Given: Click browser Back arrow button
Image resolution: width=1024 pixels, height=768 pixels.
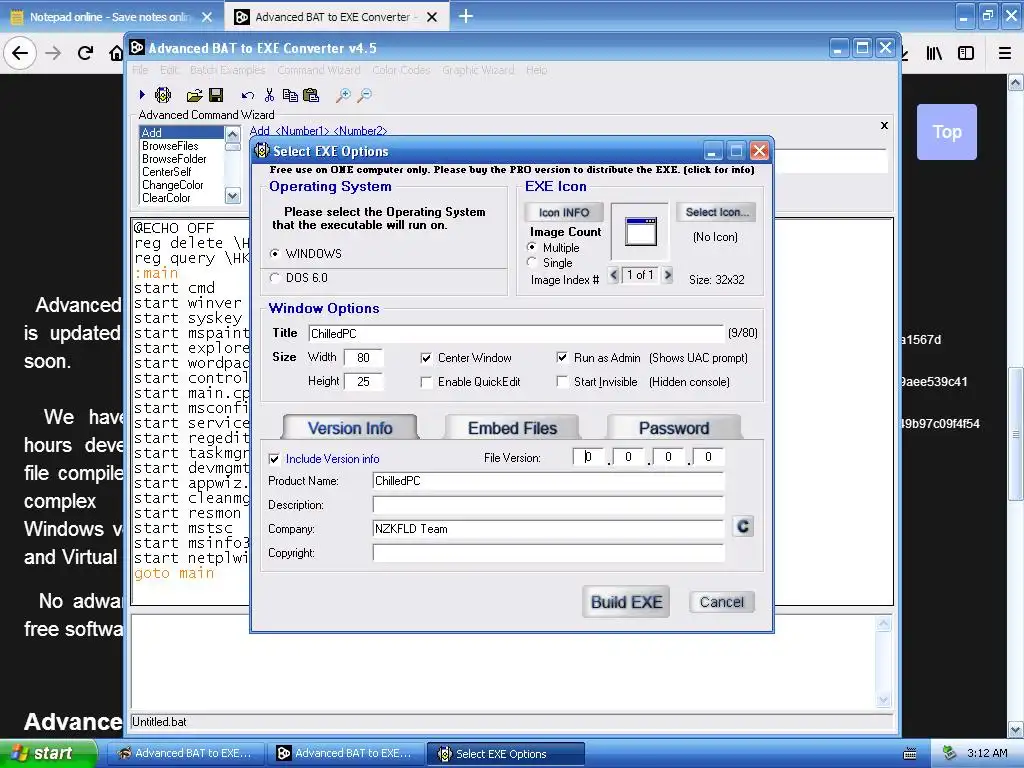Looking at the screenshot, I should pos(20,53).
